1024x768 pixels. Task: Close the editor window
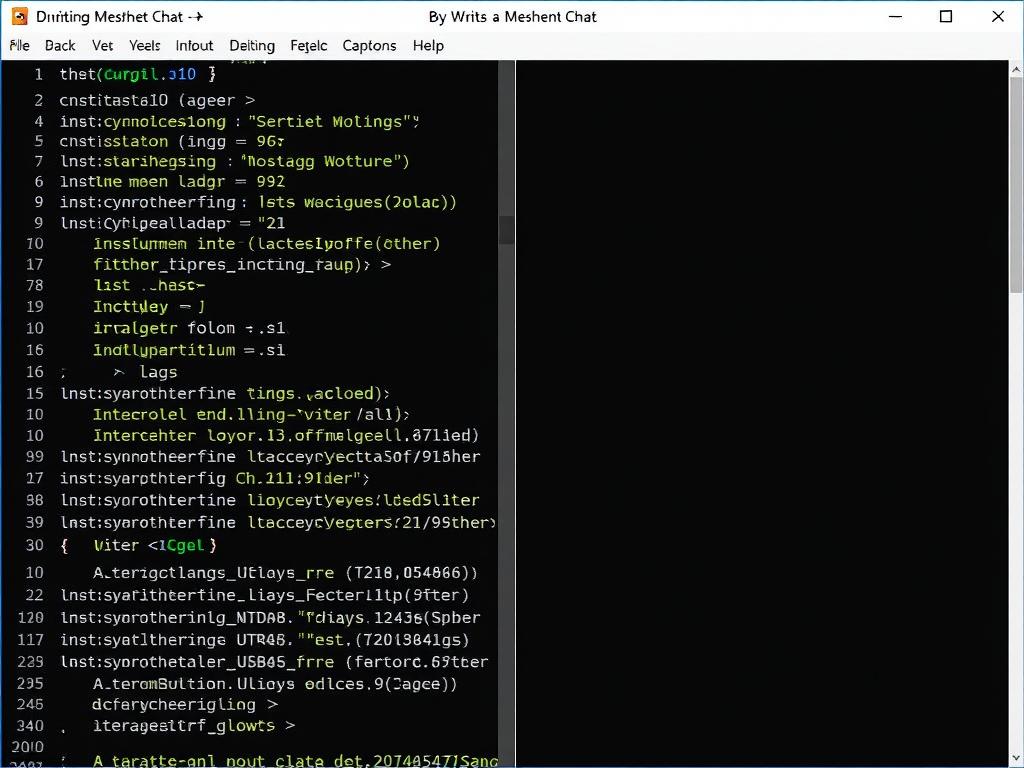click(998, 16)
